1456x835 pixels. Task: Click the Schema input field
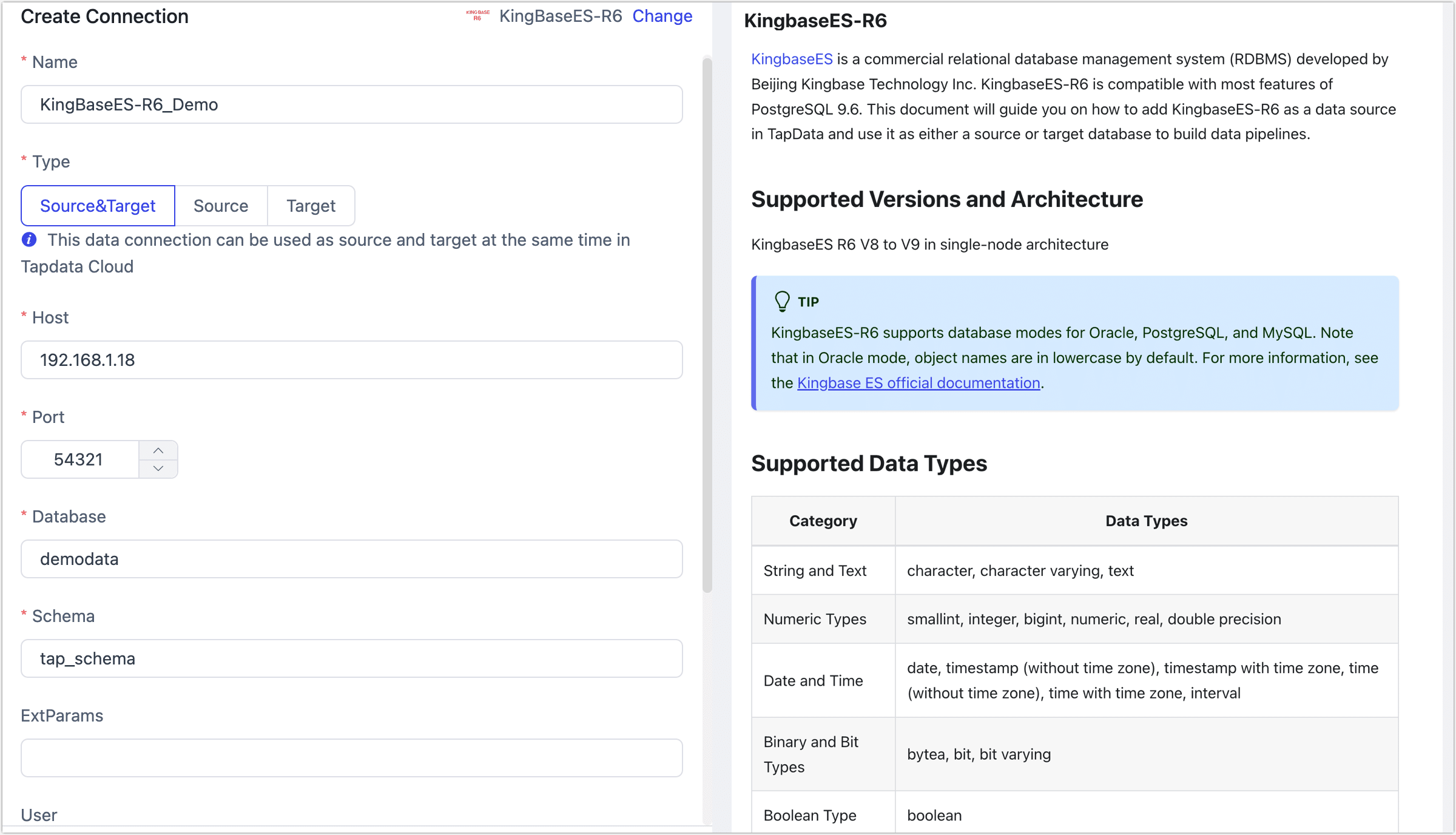point(354,659)
